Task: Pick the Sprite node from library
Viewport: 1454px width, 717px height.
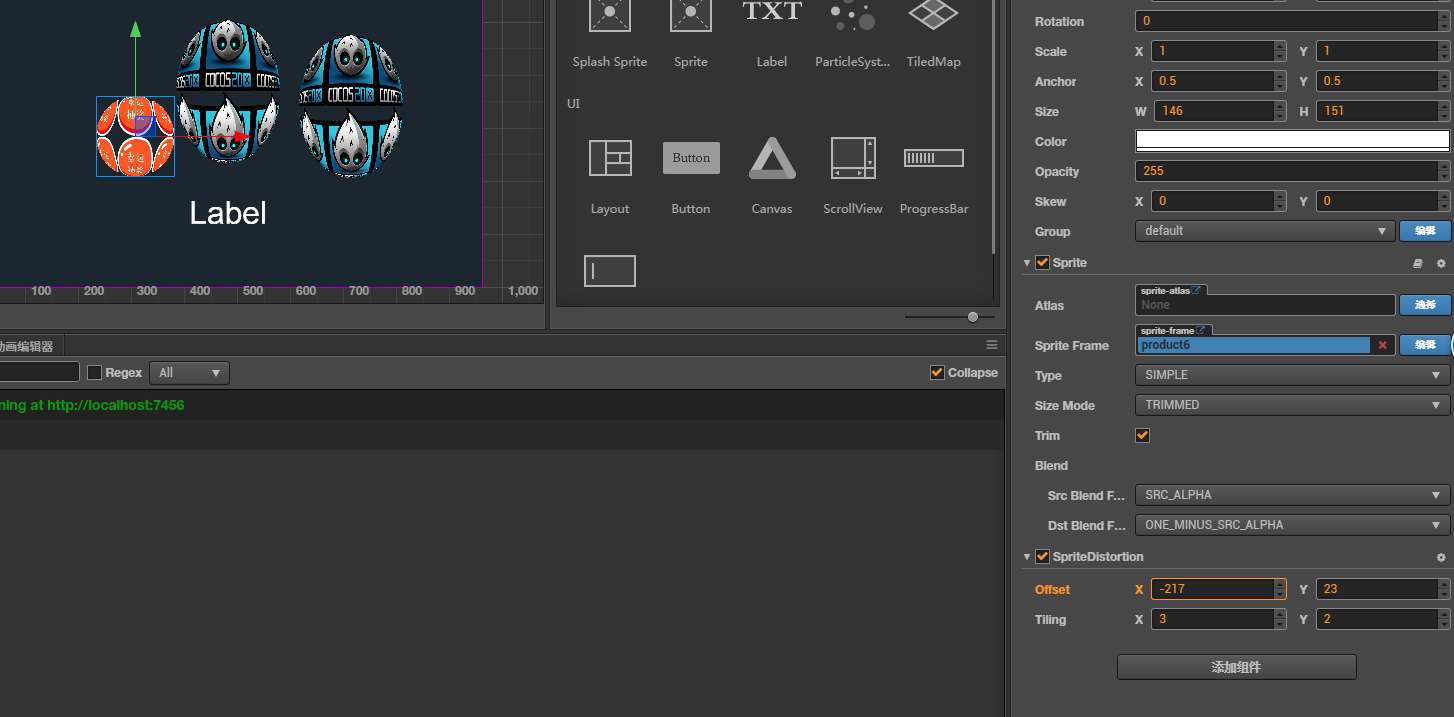Action: 690,35
